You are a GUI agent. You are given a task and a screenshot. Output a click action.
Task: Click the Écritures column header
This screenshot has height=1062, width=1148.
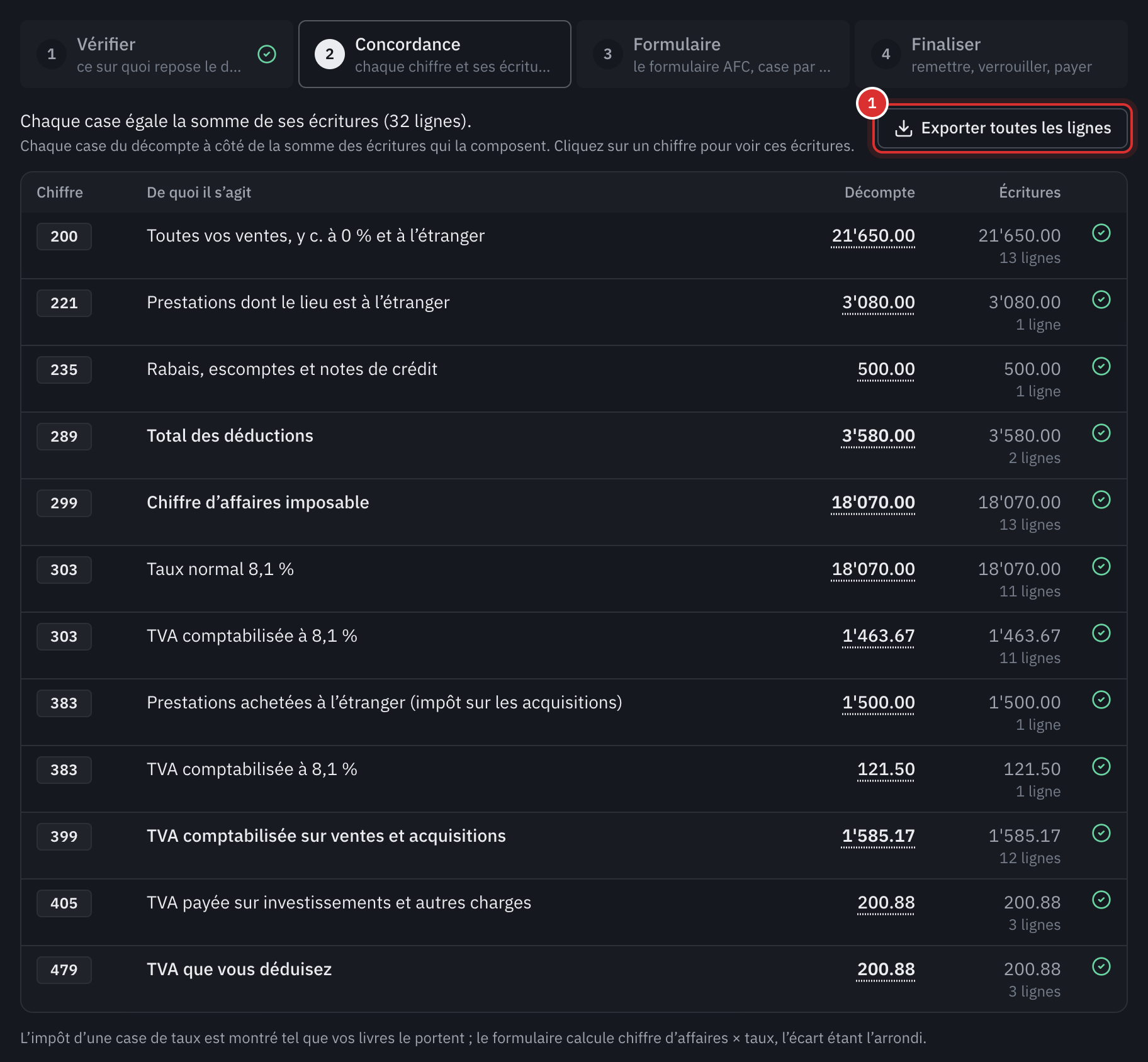1030,193
